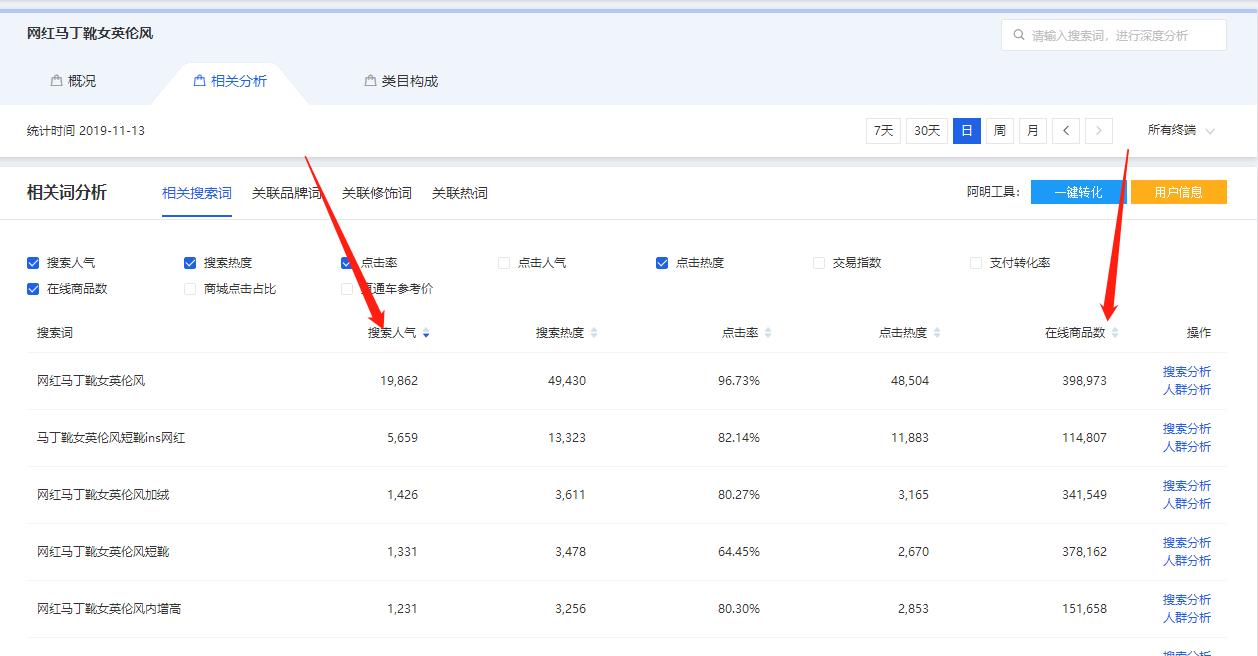Viewport: 1258px width, 656px height.
Task: Click the 一键转化 button
Action: coord(1078,192)
